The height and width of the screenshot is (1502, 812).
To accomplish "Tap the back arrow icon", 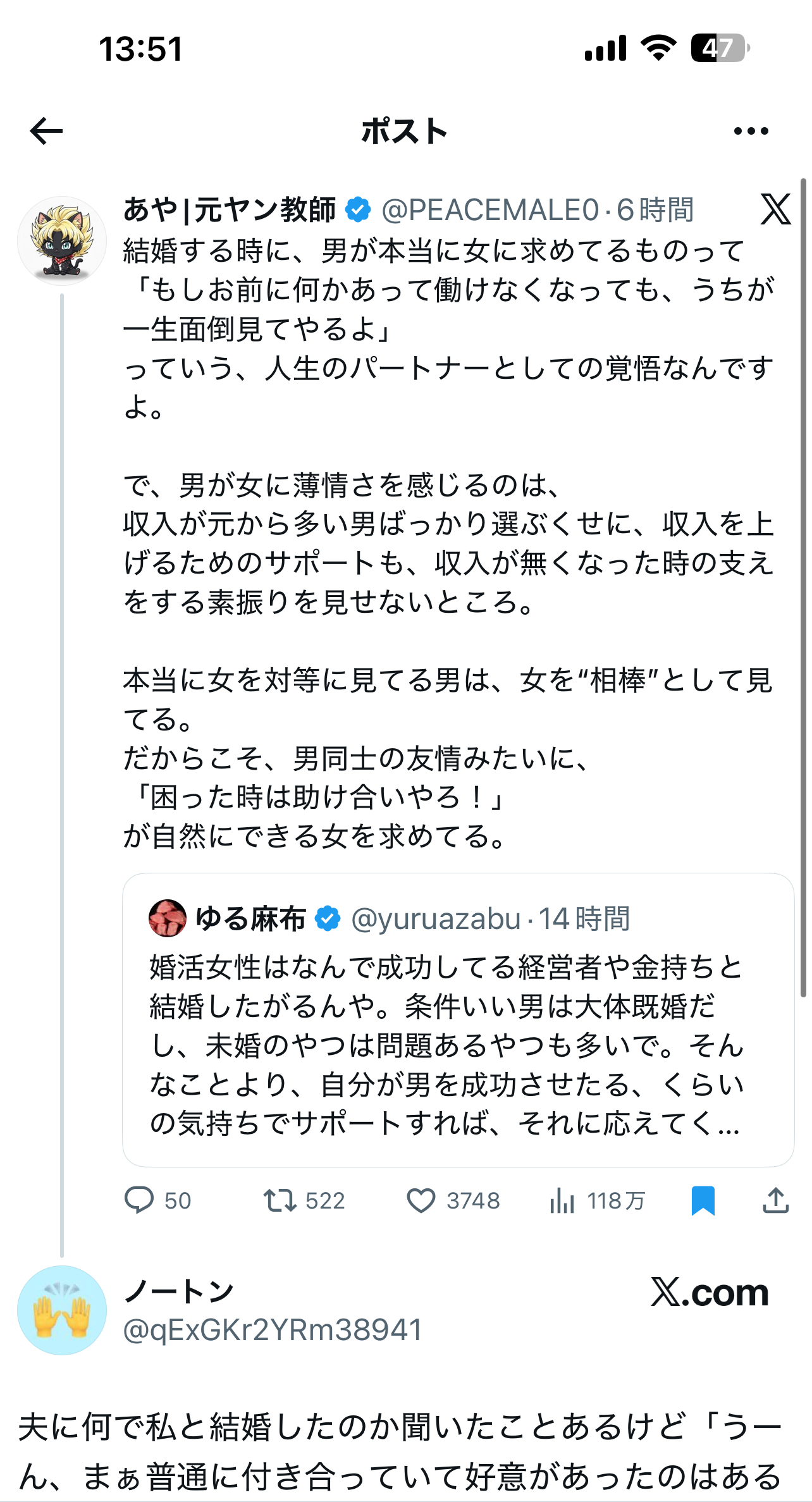I will pyautogui.click(x=46, y=131).
